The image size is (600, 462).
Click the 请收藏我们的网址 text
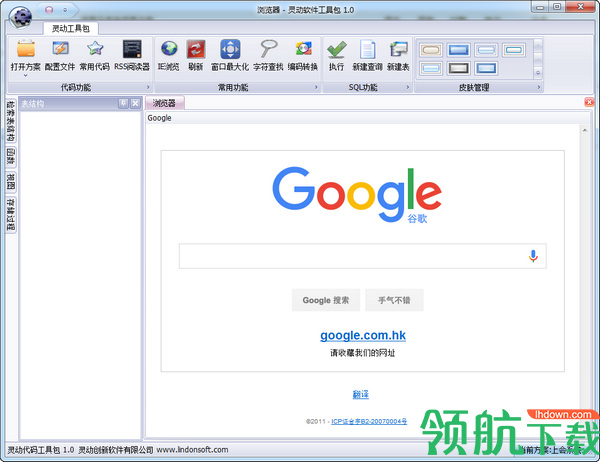363,353
